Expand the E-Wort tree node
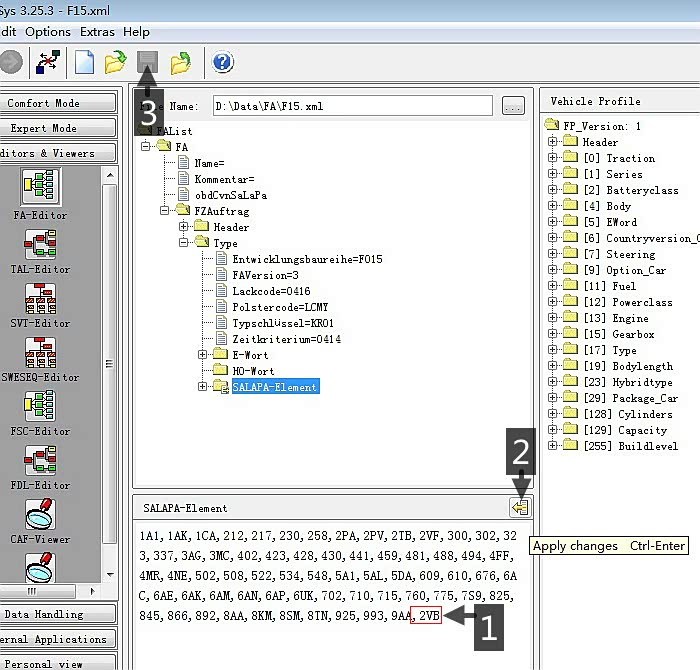Image resolution: width=700 pixels, height=670 pixels. (x=203, y=355)
